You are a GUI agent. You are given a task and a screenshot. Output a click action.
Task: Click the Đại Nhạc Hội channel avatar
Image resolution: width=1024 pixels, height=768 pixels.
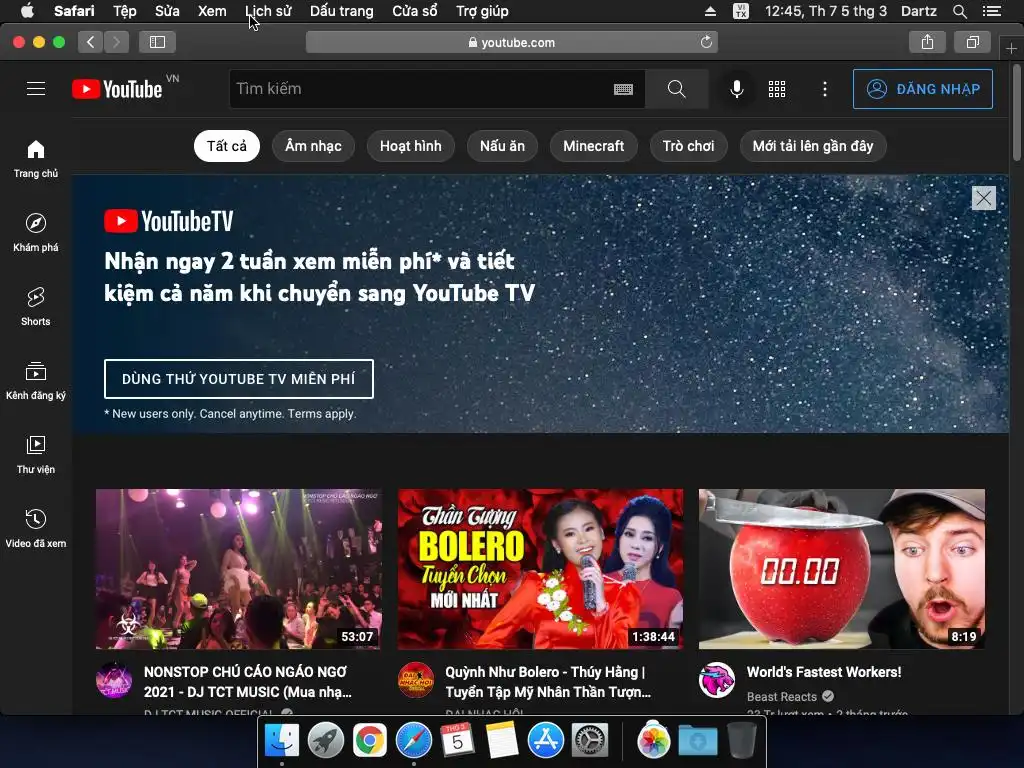pos(415,680)
